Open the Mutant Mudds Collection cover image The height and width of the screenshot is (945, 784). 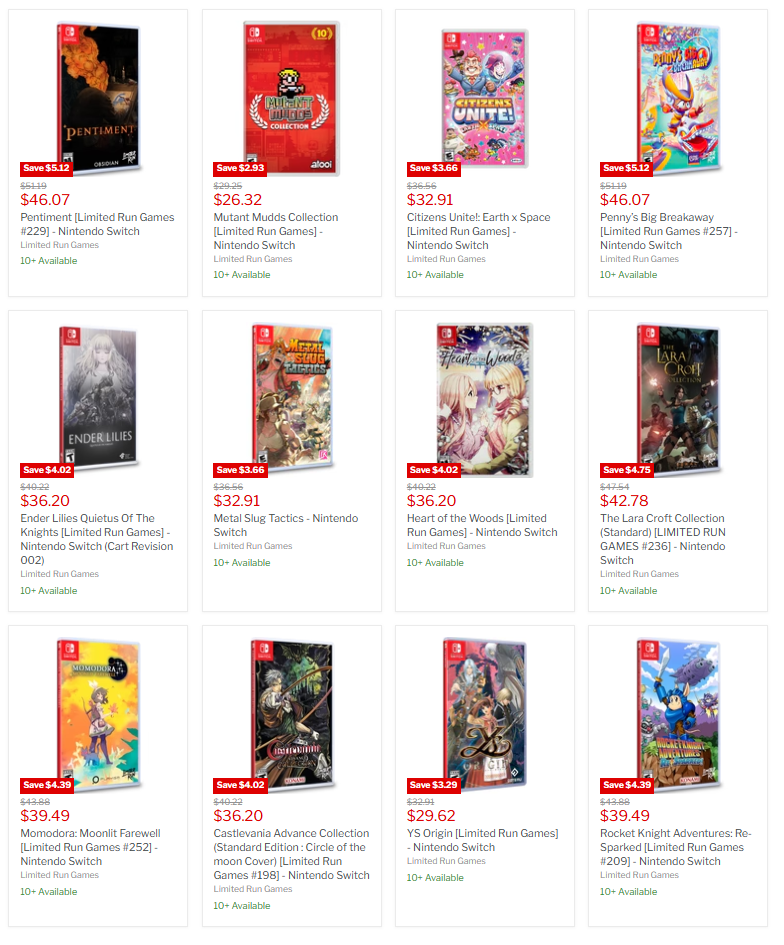(x=292, y=98)
